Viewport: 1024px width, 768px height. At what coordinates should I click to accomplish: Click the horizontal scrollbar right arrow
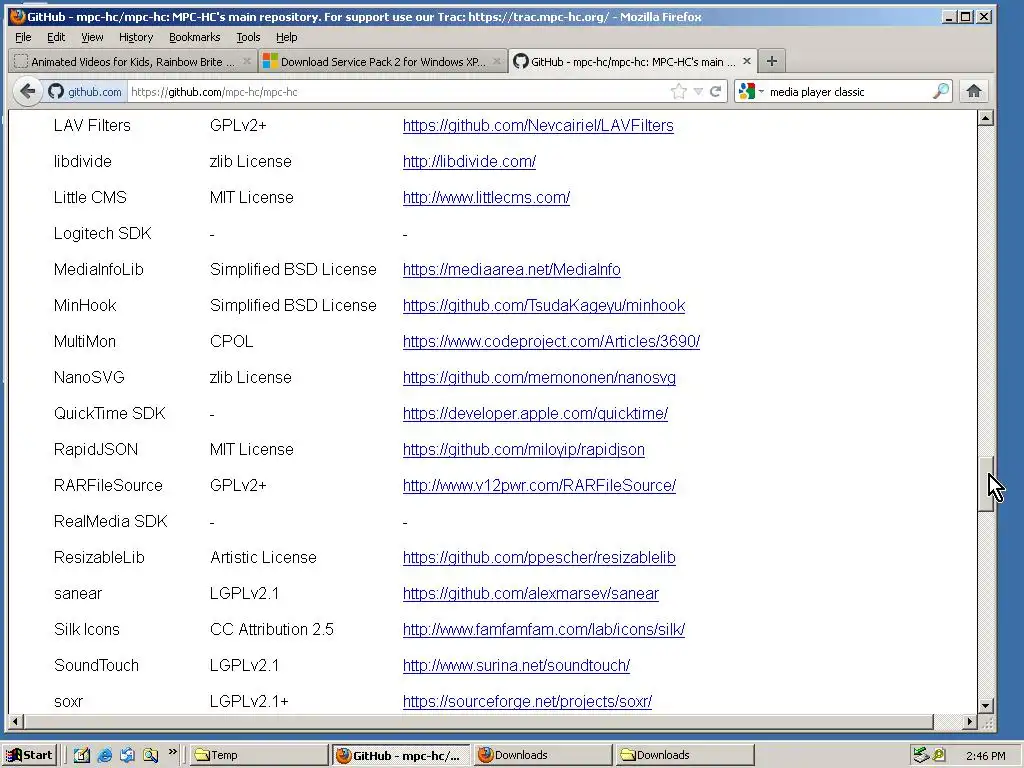point(970,722)
